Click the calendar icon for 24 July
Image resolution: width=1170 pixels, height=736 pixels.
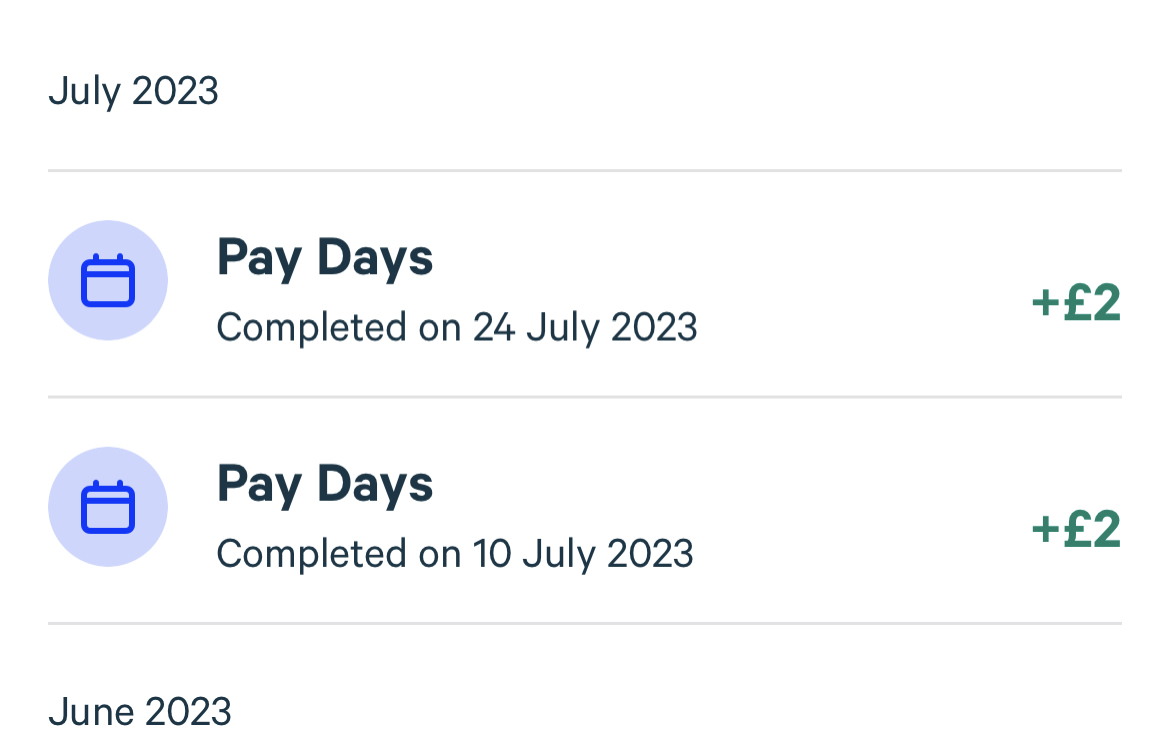108,280
